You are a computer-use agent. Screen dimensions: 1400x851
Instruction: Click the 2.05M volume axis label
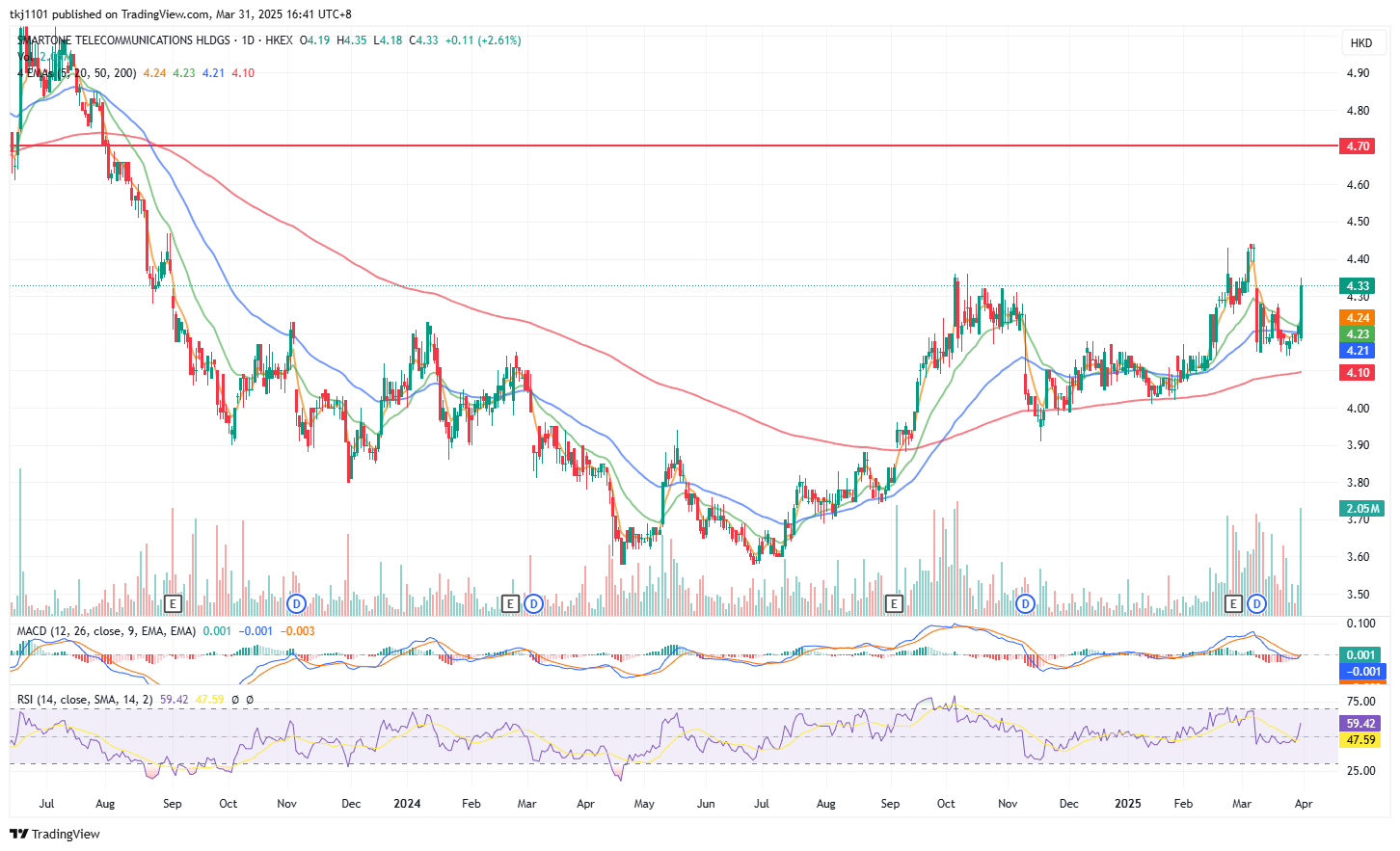click(1362, 509)
